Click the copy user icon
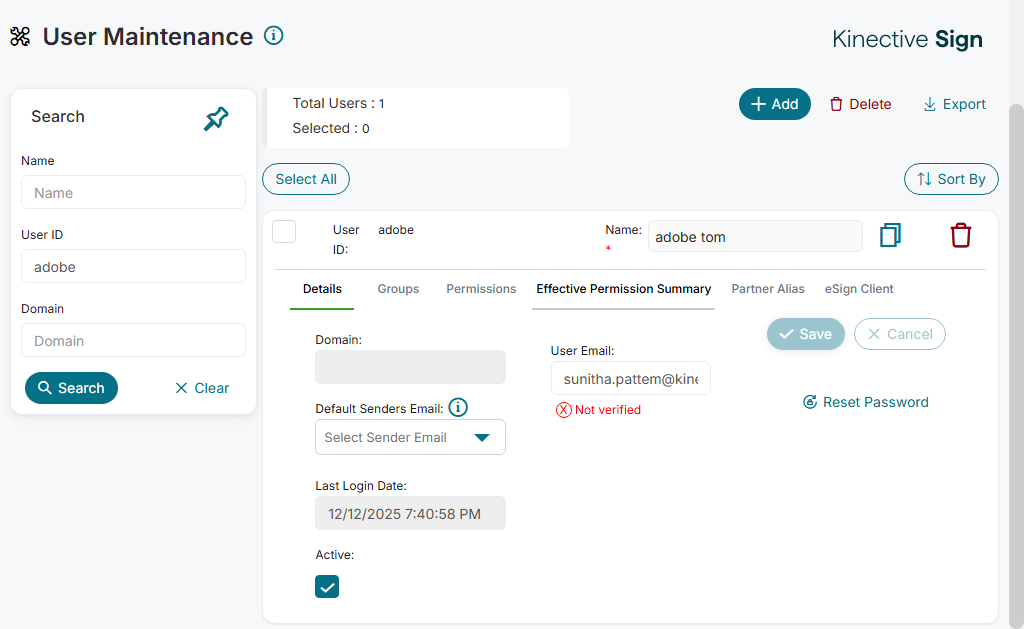The image size is (1024, 629). point(890,235)
